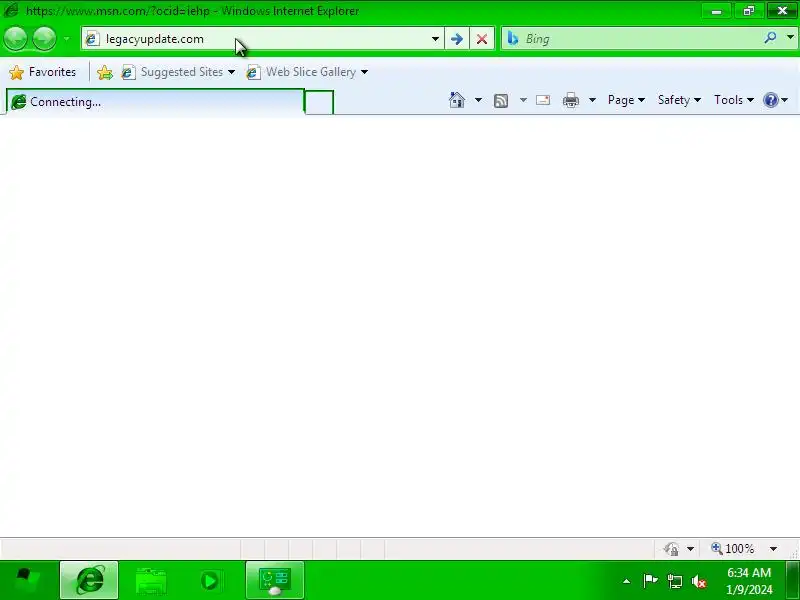Expand the Home button dropdown arrow
Image resolution: width=800 pixels, height=600 pixels.
click(478, 100)
